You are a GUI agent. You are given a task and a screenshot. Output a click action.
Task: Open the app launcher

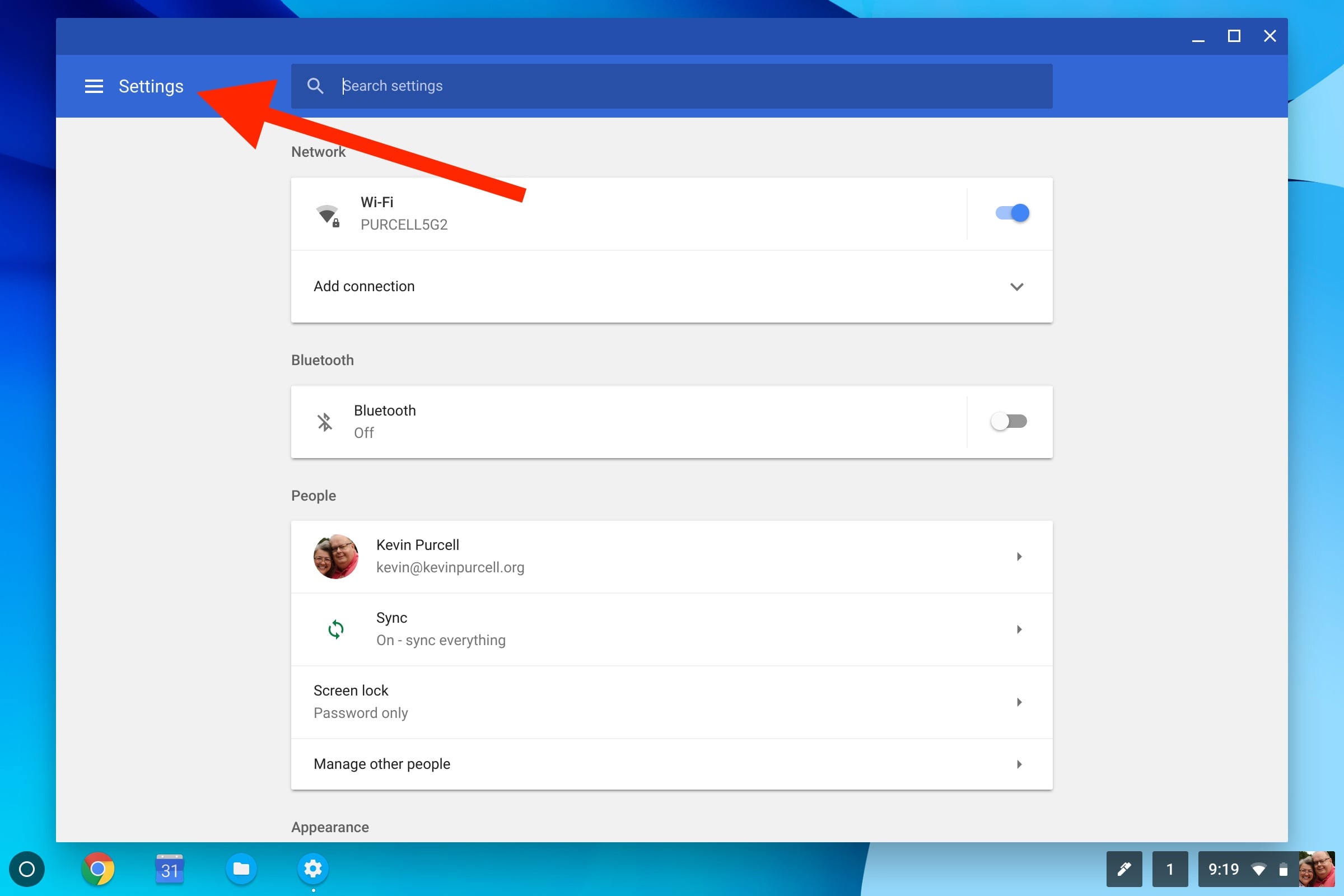click(x=27, y=869)
